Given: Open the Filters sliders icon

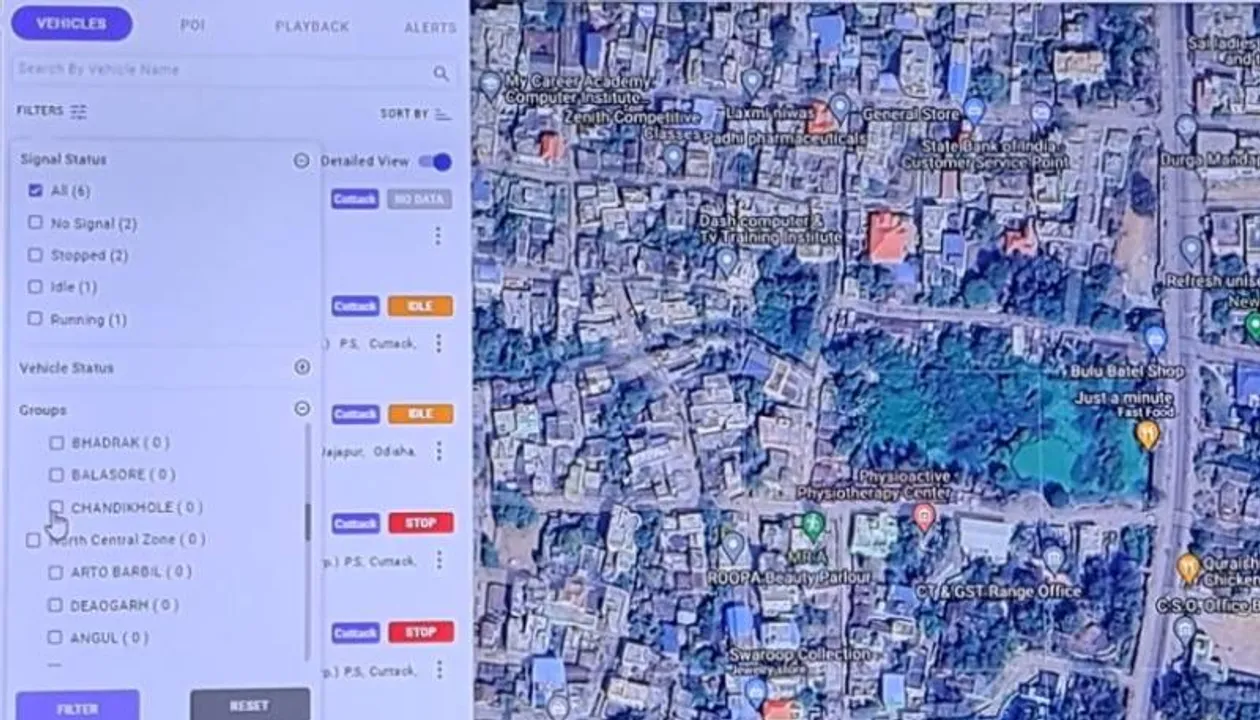Looking at the screenshot, I should pyautogui.click(x=78, y=112).
